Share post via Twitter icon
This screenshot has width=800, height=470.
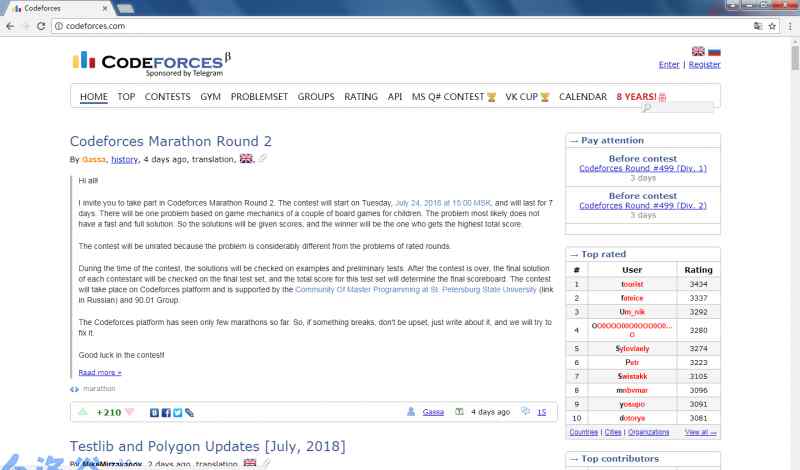[177, 412]
